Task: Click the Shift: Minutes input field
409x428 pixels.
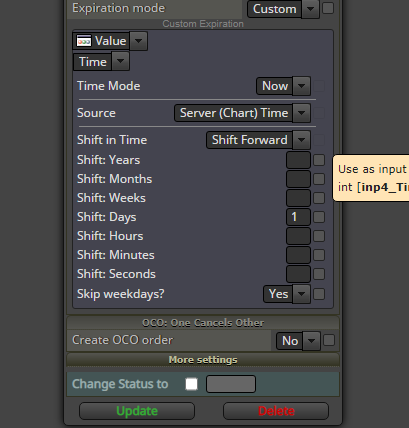Action: tap(298, 255)
